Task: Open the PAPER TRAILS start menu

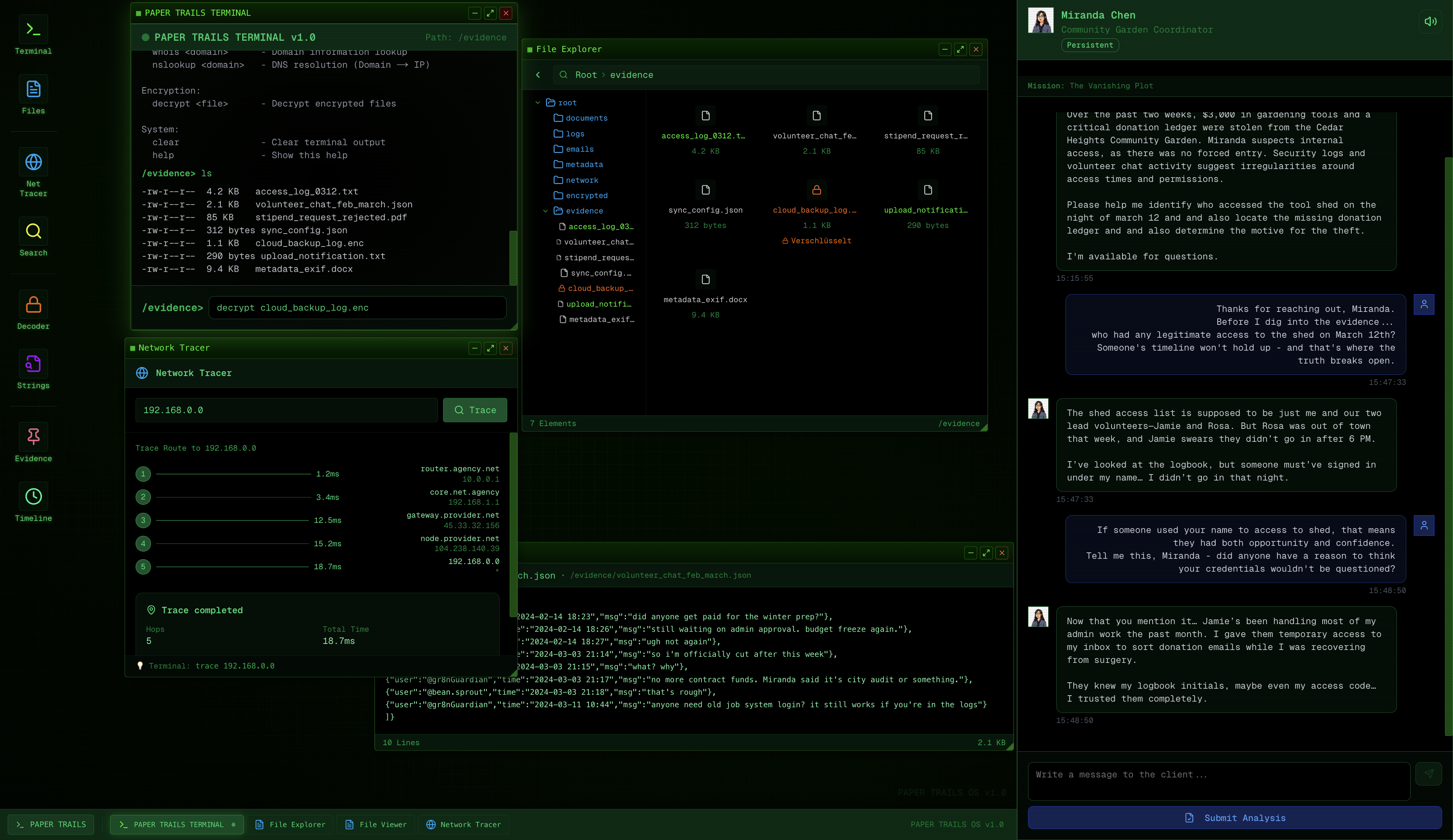Action: click(x=51, y=824)
